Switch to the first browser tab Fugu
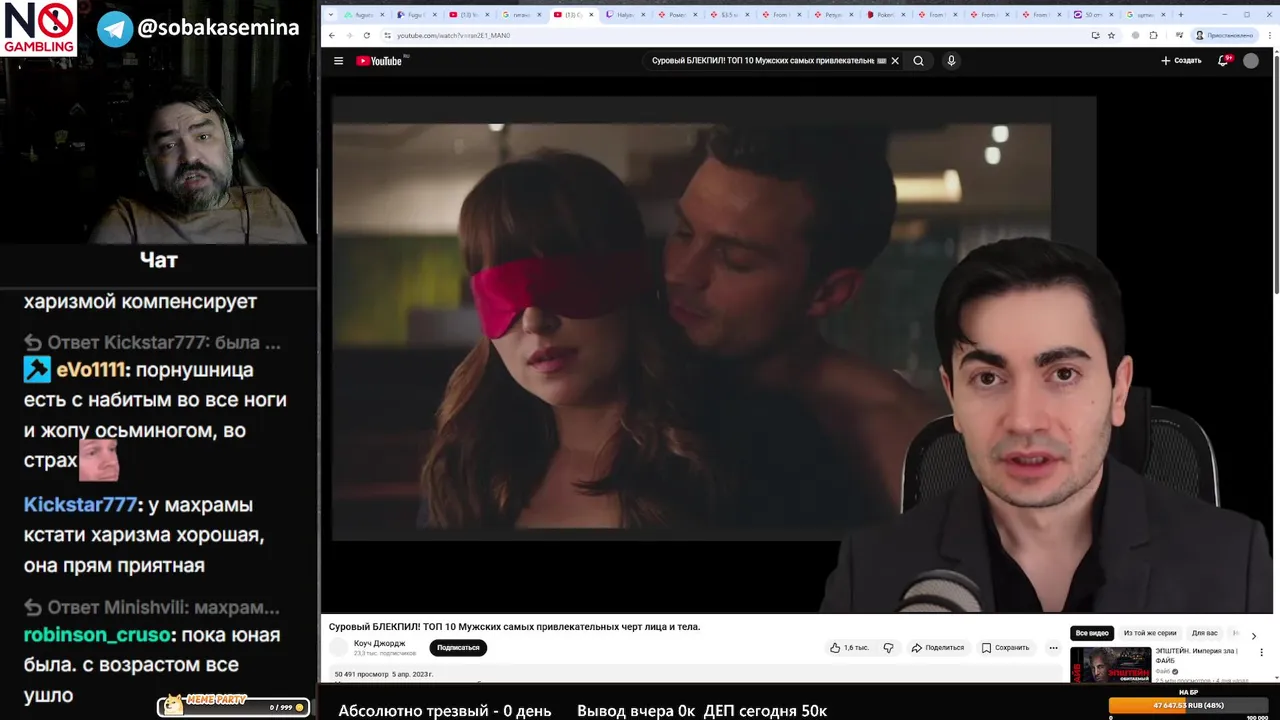This screenshot has height=720, width=1280. coord(361,15)
